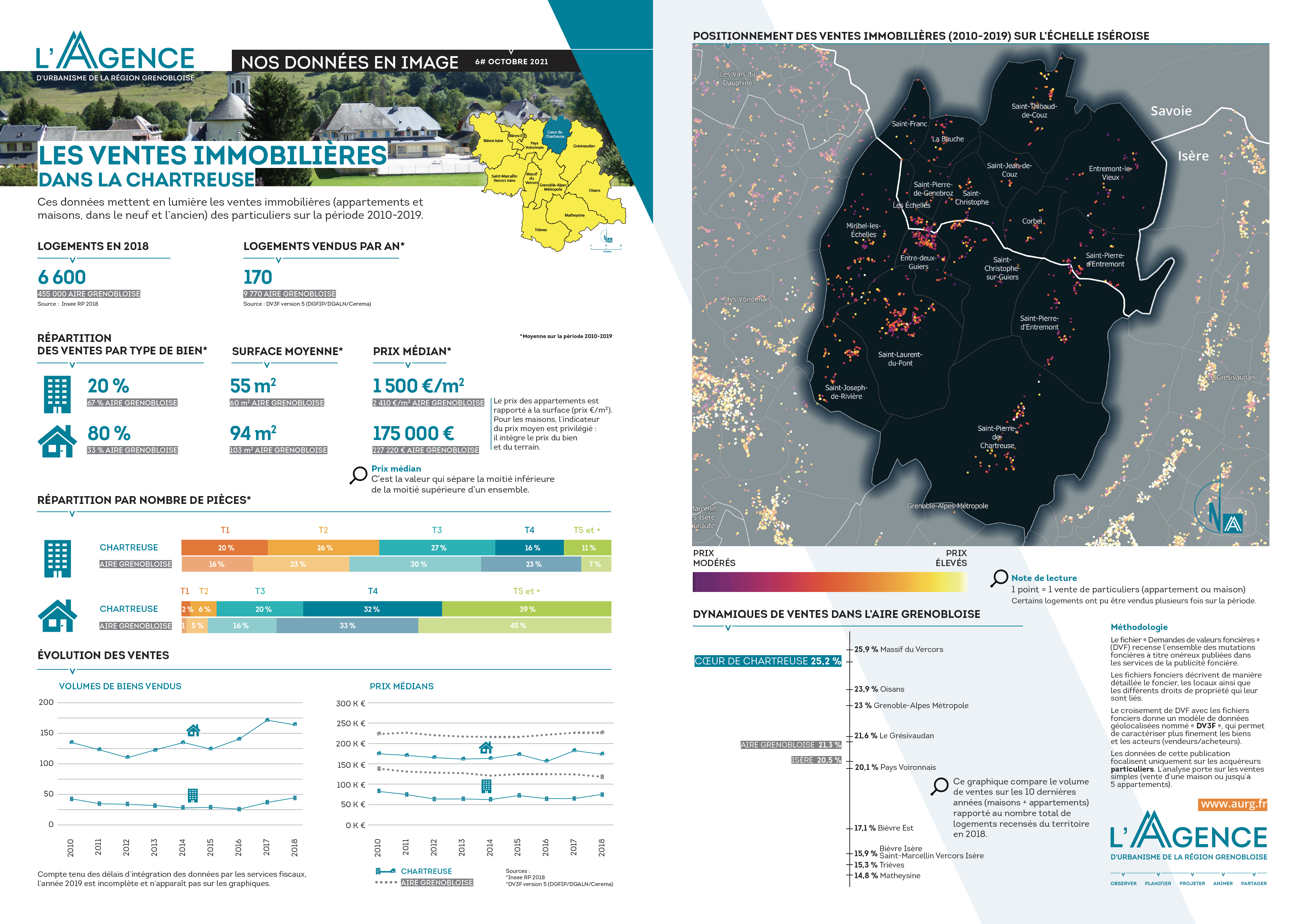The height and width of the screenshot is (924, 1306).
Task: Click the Savoie label on the map
Action: [1171, 111]
